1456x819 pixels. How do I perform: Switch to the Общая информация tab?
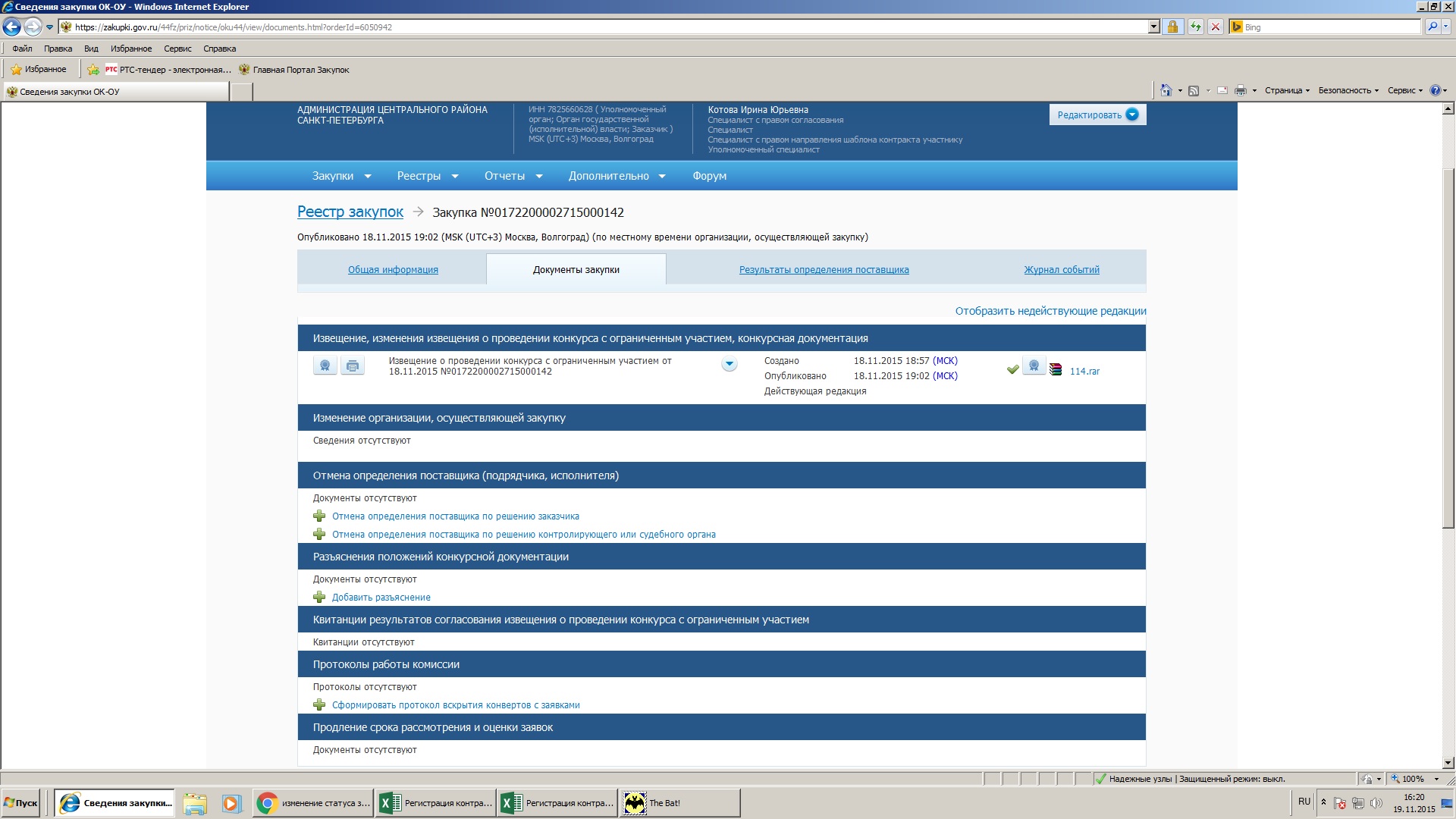pyautogui.click(x=393, y=270)
